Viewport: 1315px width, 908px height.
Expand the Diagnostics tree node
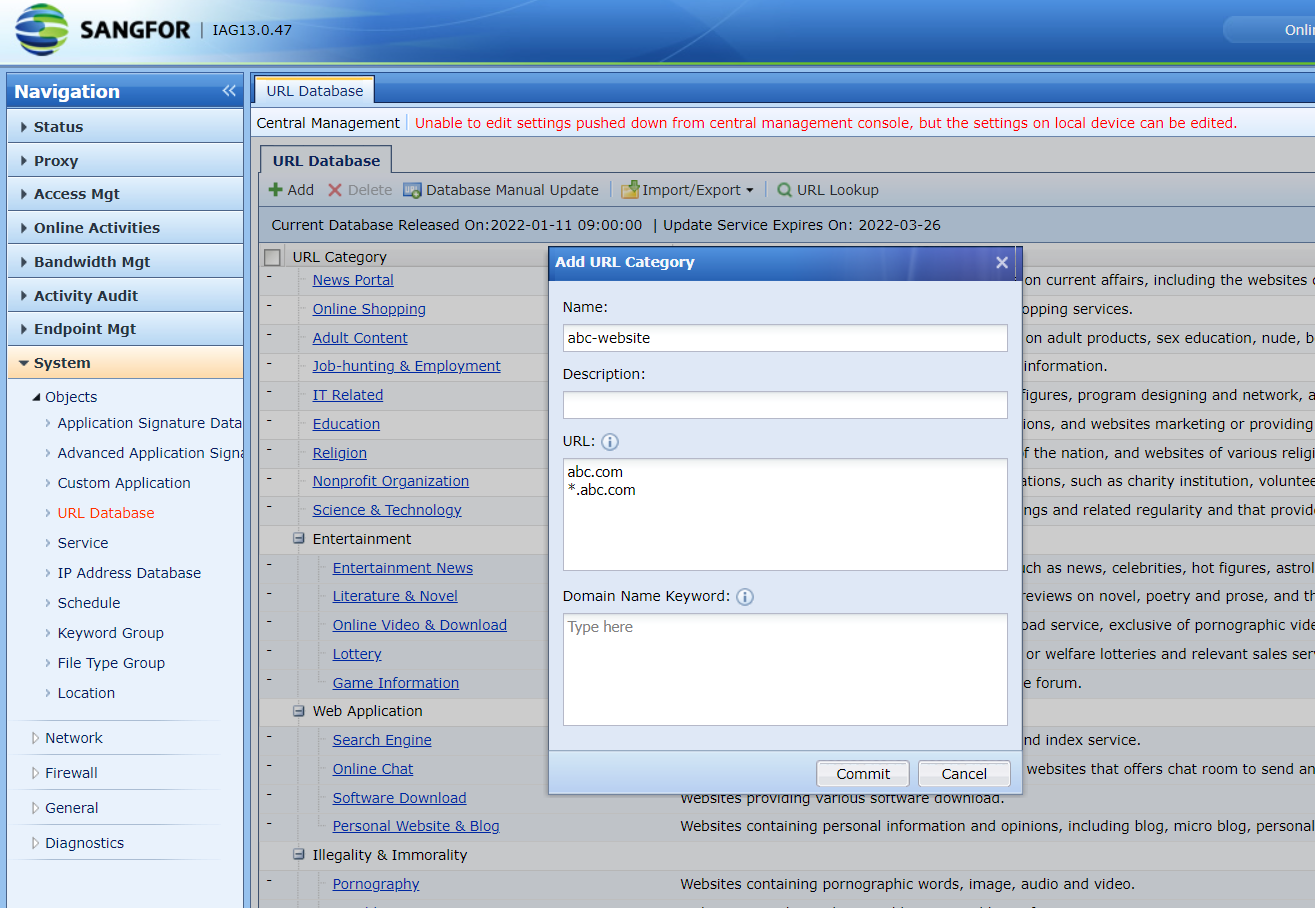(36, 843)
